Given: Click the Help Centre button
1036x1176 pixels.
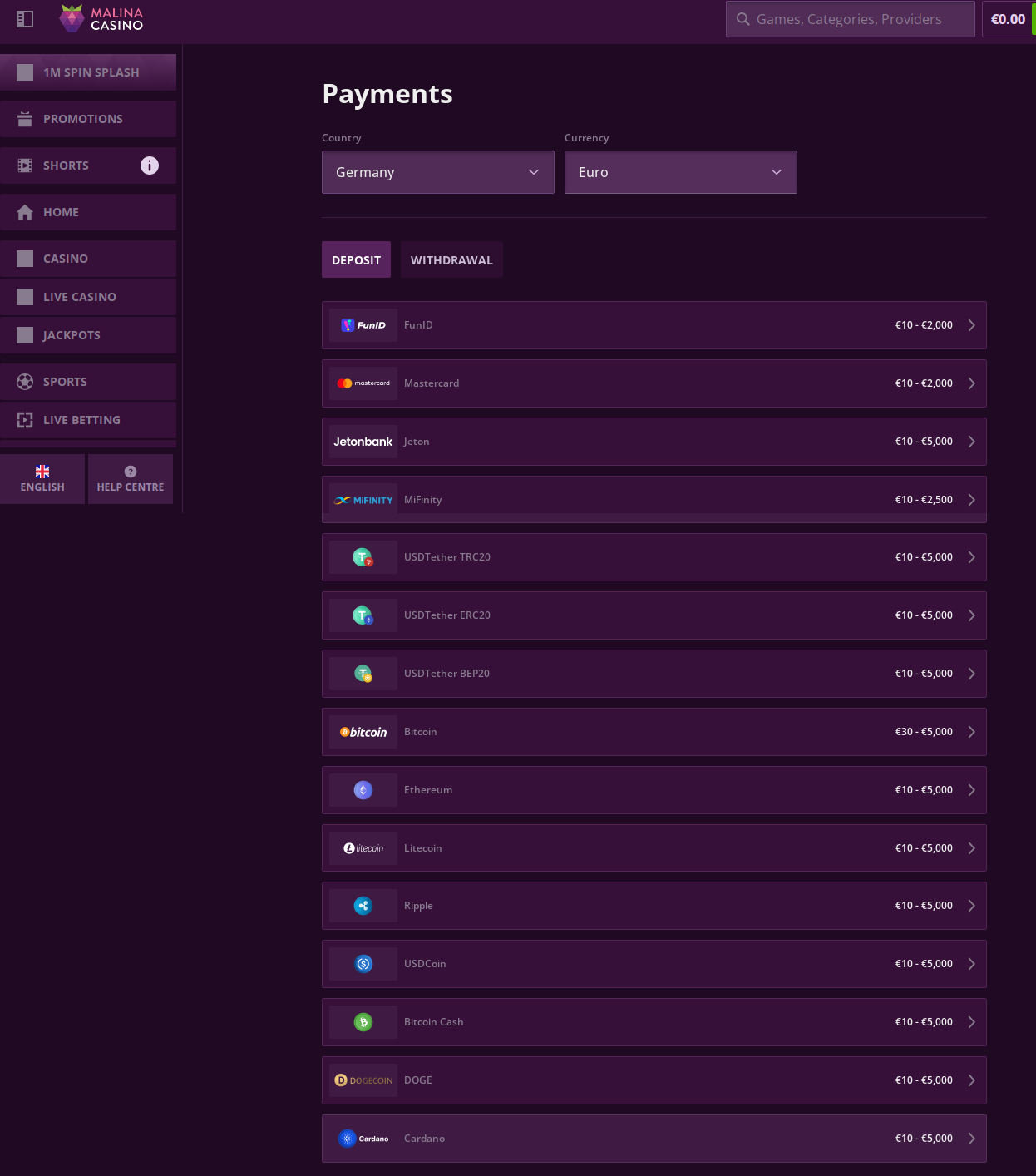Looking at the screenshot, I should tap(131, 479).
